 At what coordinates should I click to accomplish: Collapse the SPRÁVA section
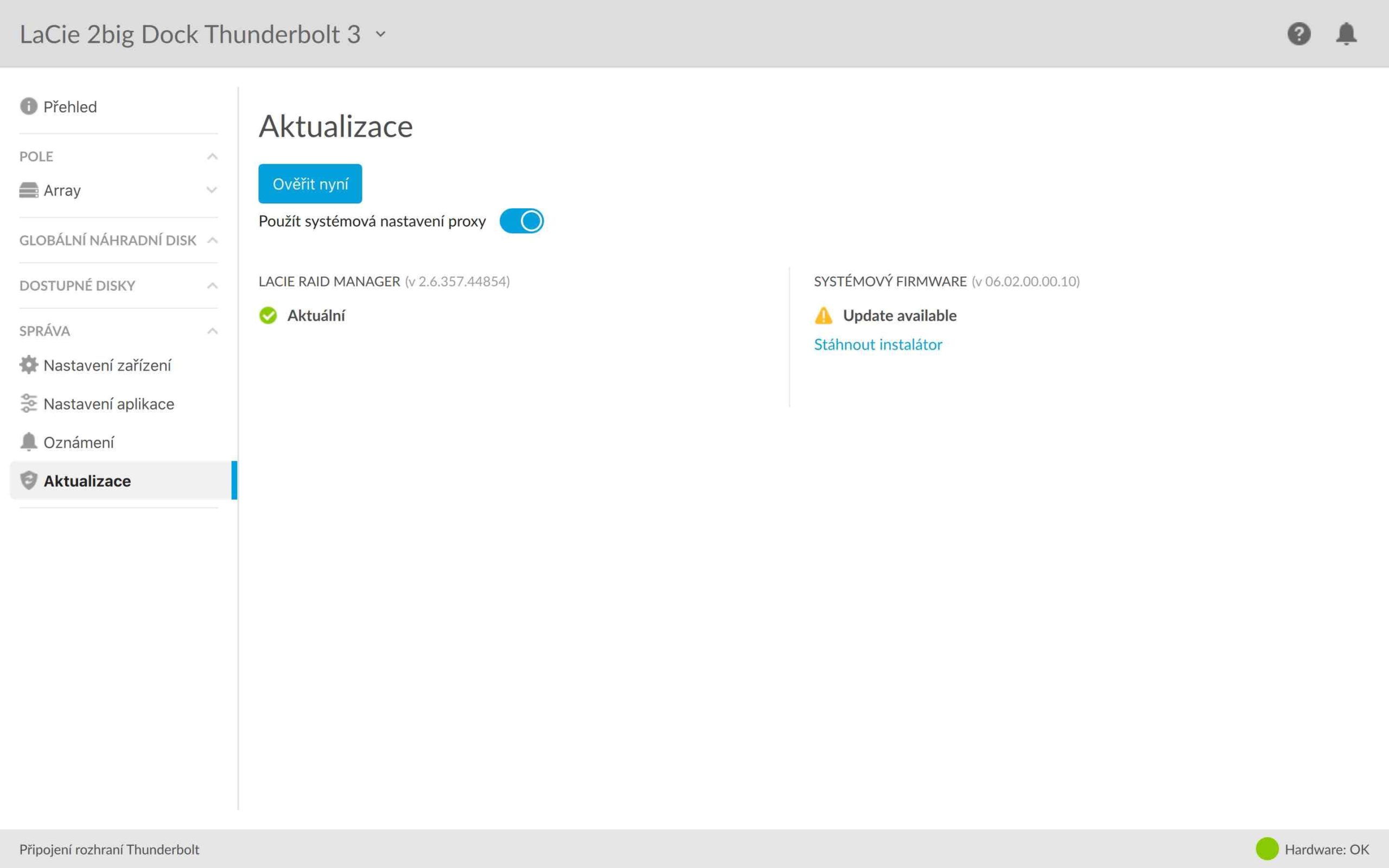tap(212, 331)
